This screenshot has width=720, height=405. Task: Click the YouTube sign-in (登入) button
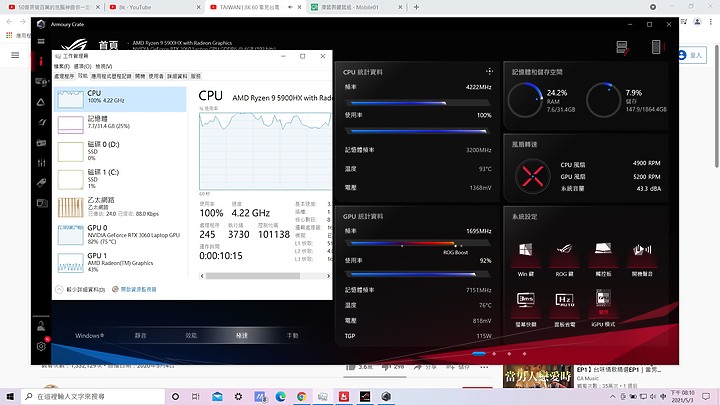pyautogui.click(x=691, y=55)
